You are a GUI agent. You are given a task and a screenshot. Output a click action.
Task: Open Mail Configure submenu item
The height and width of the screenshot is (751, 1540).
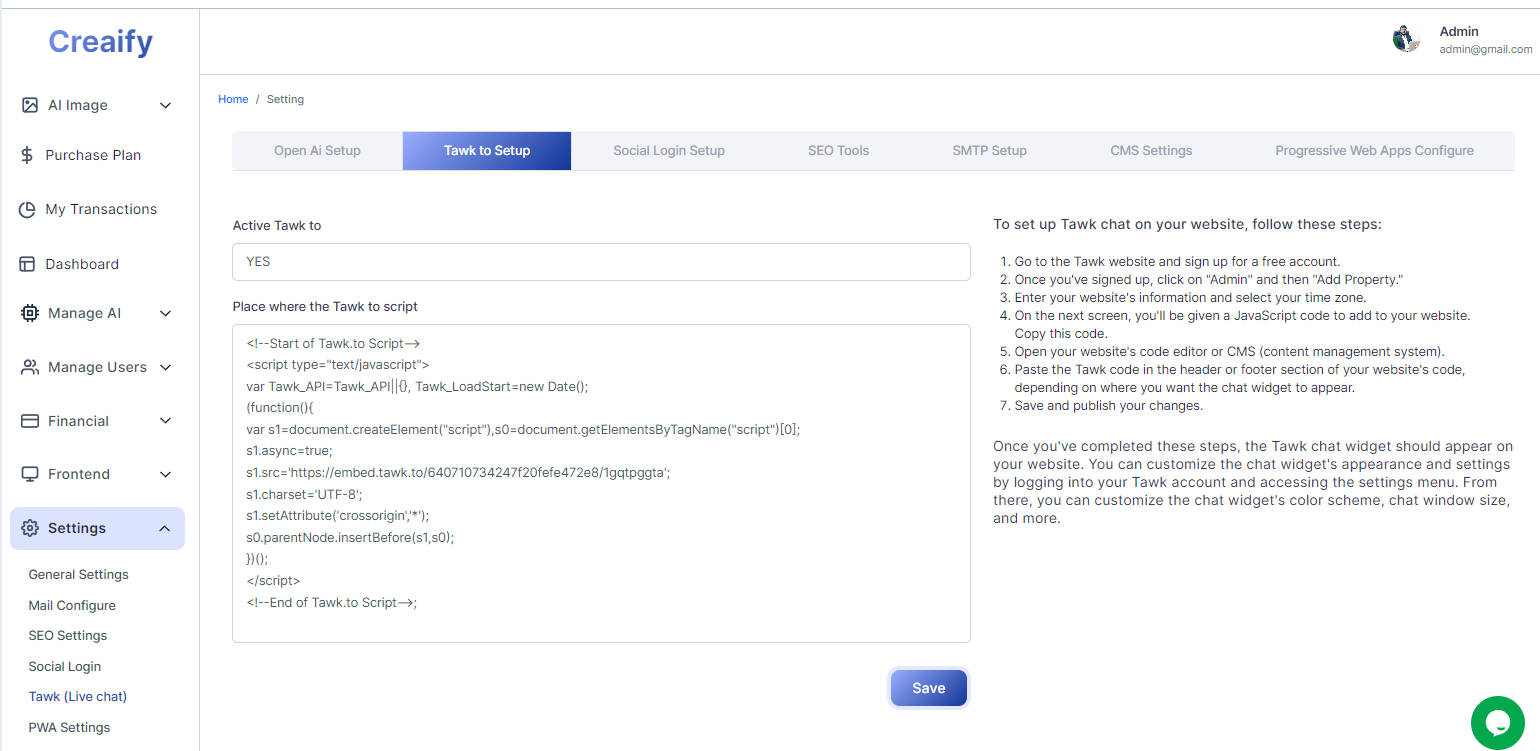point(72,606)
